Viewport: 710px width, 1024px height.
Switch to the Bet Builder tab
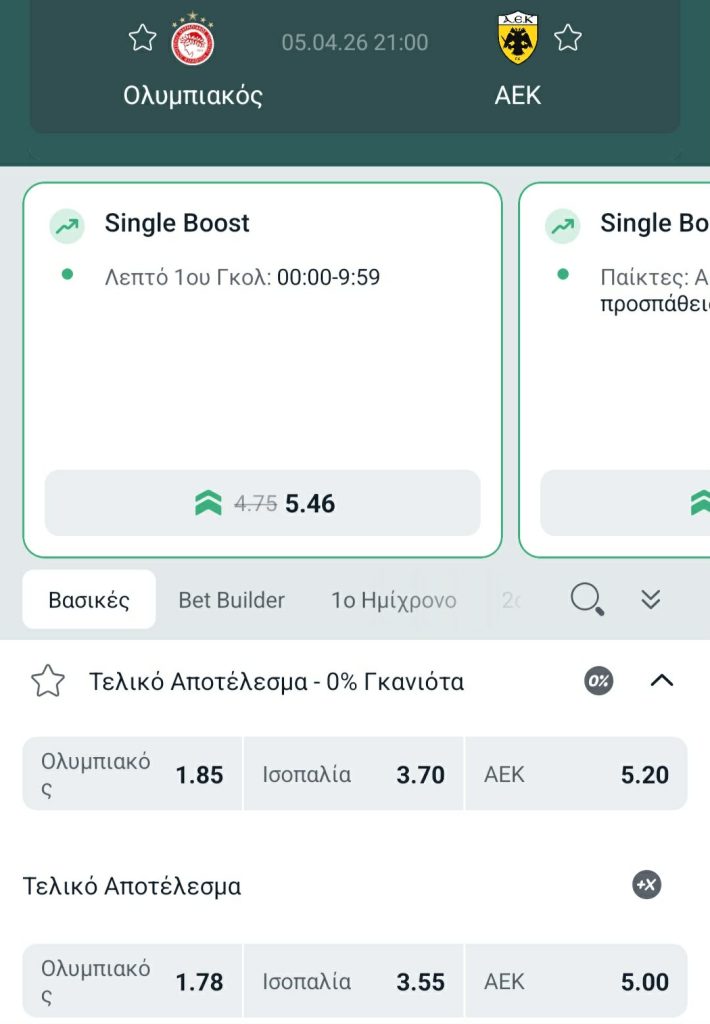pos(231,599)
